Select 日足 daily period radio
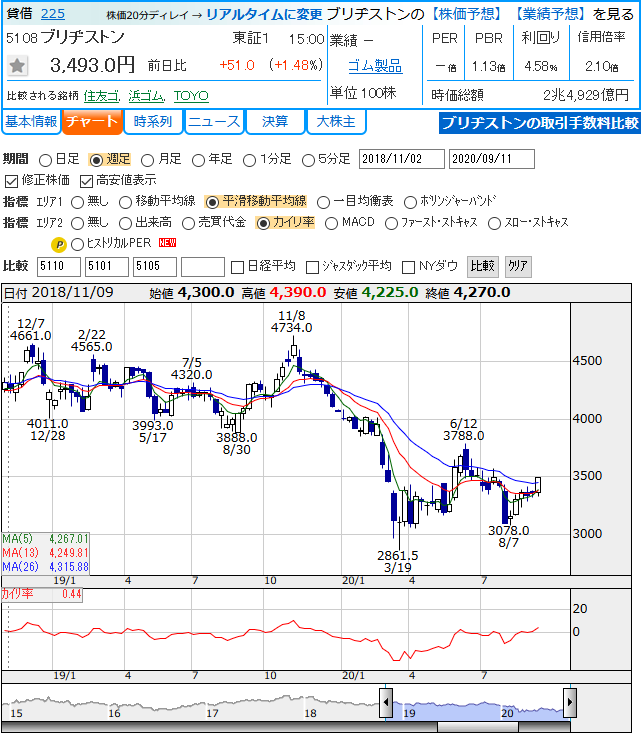643x734 pixels. click(x=45, y=161)
